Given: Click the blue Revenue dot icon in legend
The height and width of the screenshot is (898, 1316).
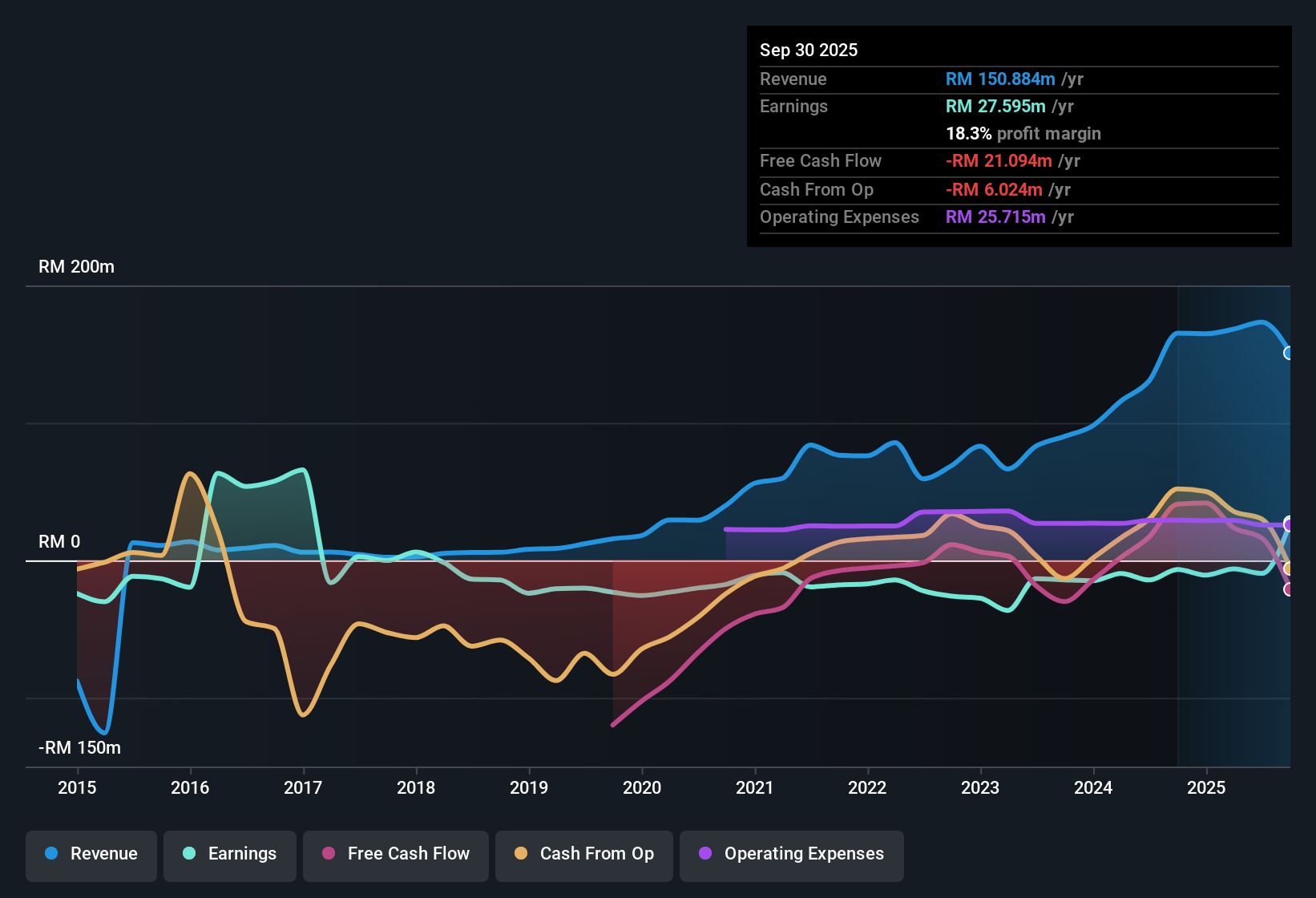Looking at the screenshot, I should coord(50,854).
